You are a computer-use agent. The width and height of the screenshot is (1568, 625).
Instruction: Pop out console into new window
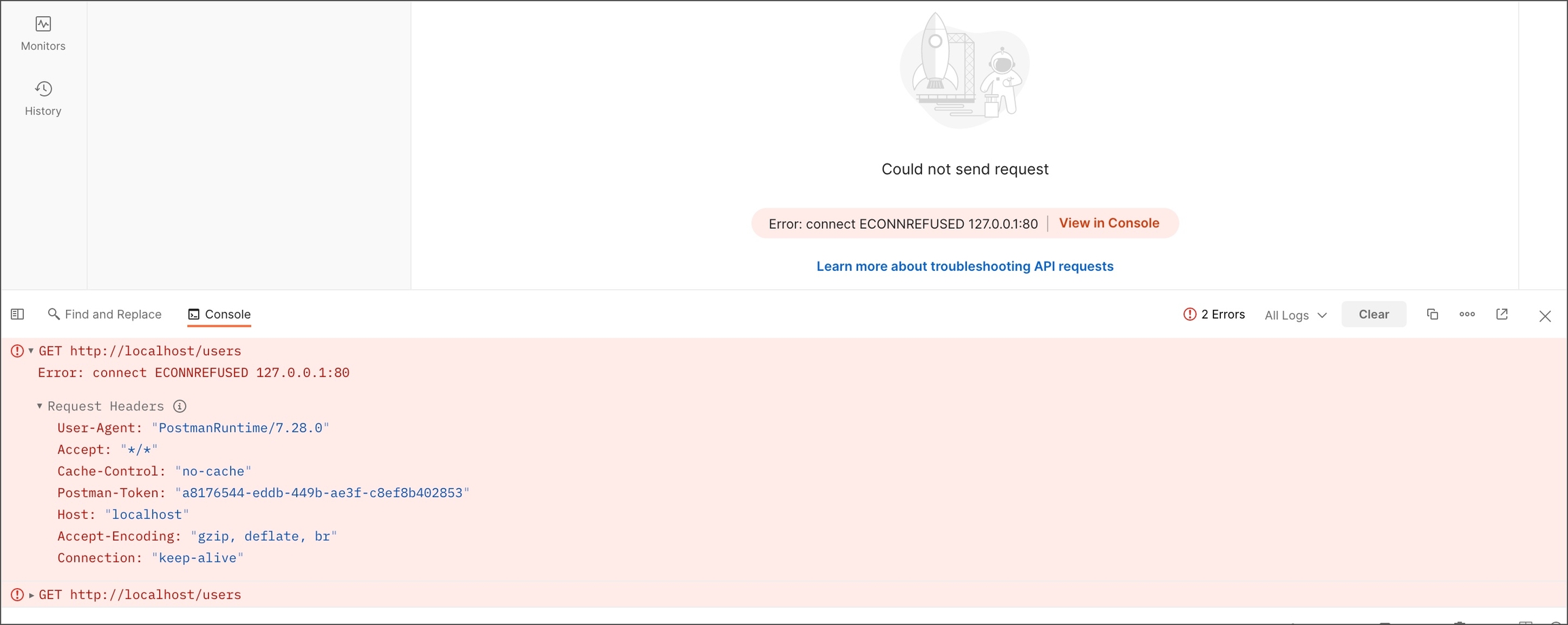click(1502, 314)
